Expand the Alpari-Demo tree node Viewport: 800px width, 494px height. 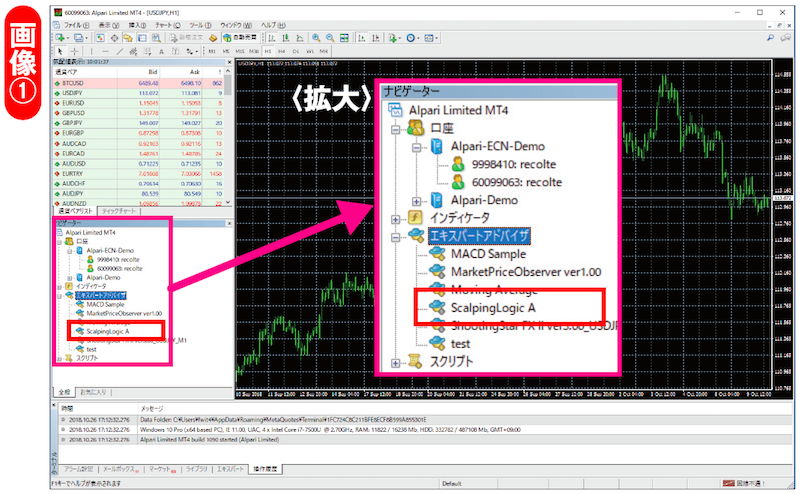(x=70, y=278)
